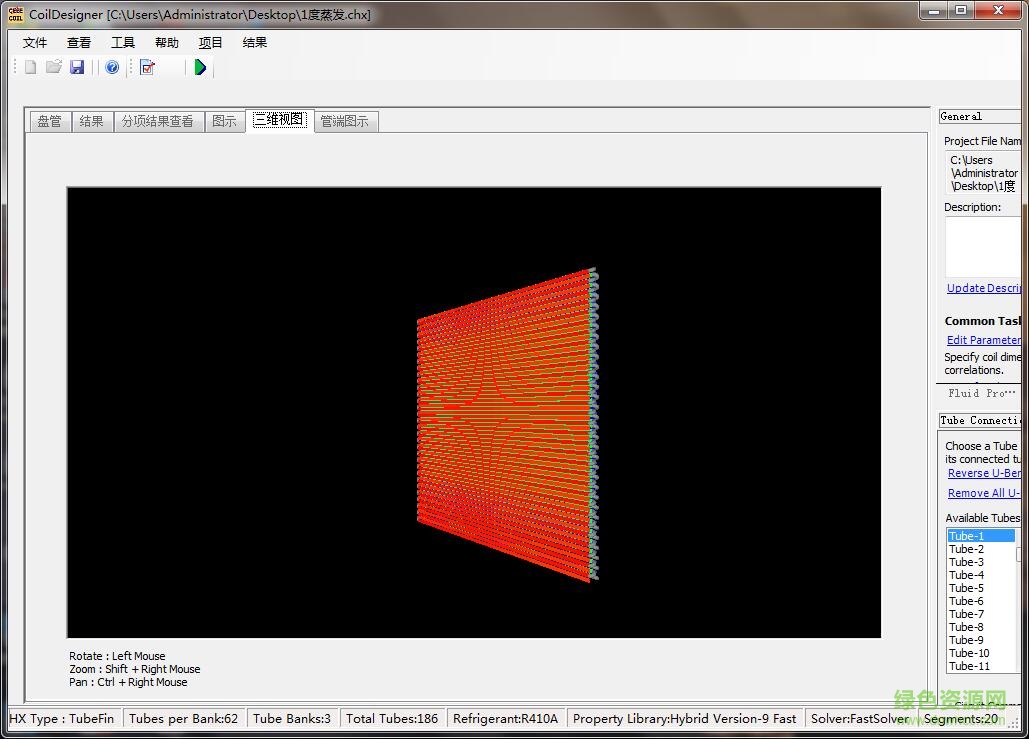Switch to the 盘管 tab
The height and width of the screenshot is (739, 1029).
[49, 121]
